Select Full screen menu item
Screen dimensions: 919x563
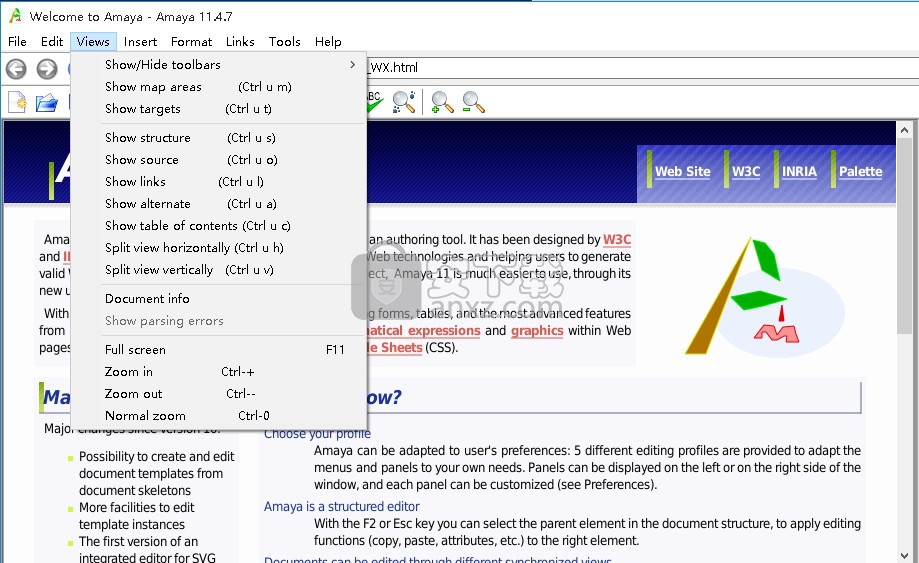tap(219, 350)
